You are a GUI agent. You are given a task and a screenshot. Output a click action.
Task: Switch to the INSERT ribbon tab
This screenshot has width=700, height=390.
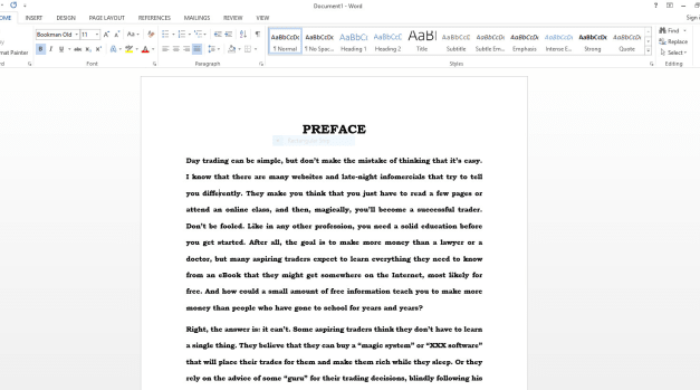click(x=34, y=18)
